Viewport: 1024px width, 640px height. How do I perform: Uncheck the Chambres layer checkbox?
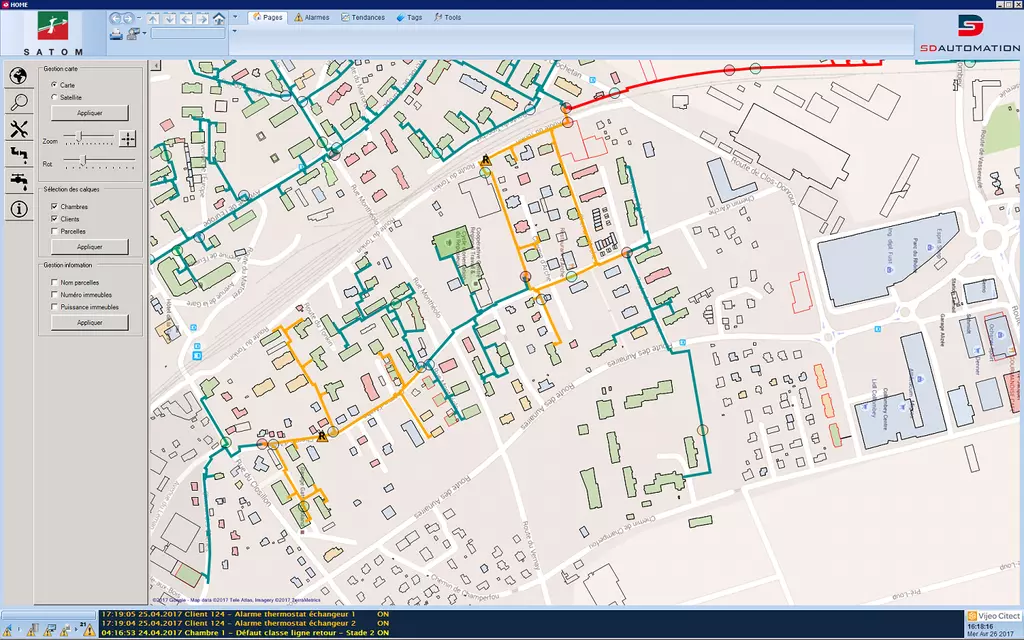coord(54,205)
